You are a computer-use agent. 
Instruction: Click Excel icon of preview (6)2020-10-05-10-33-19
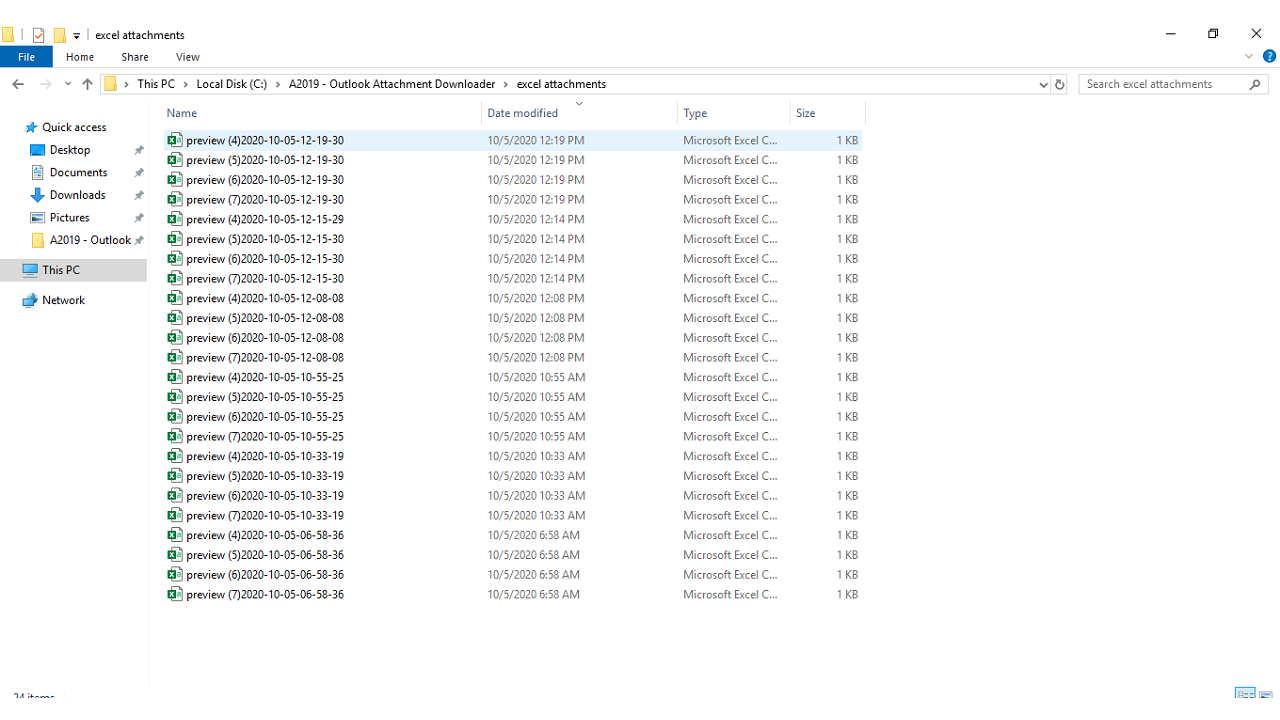click(175, 495)
